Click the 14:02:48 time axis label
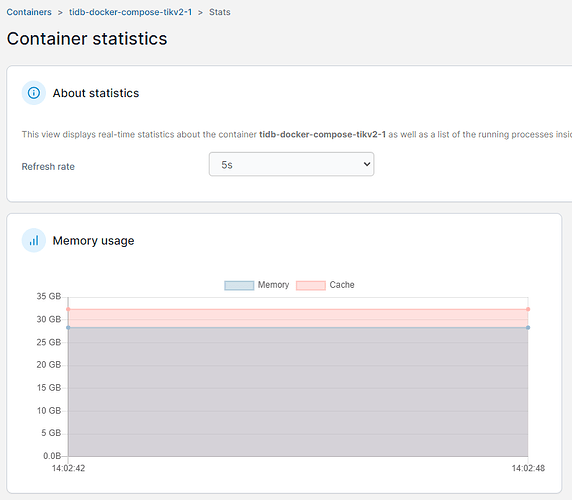This screenshot has height=500, width=572. point(528,468)
